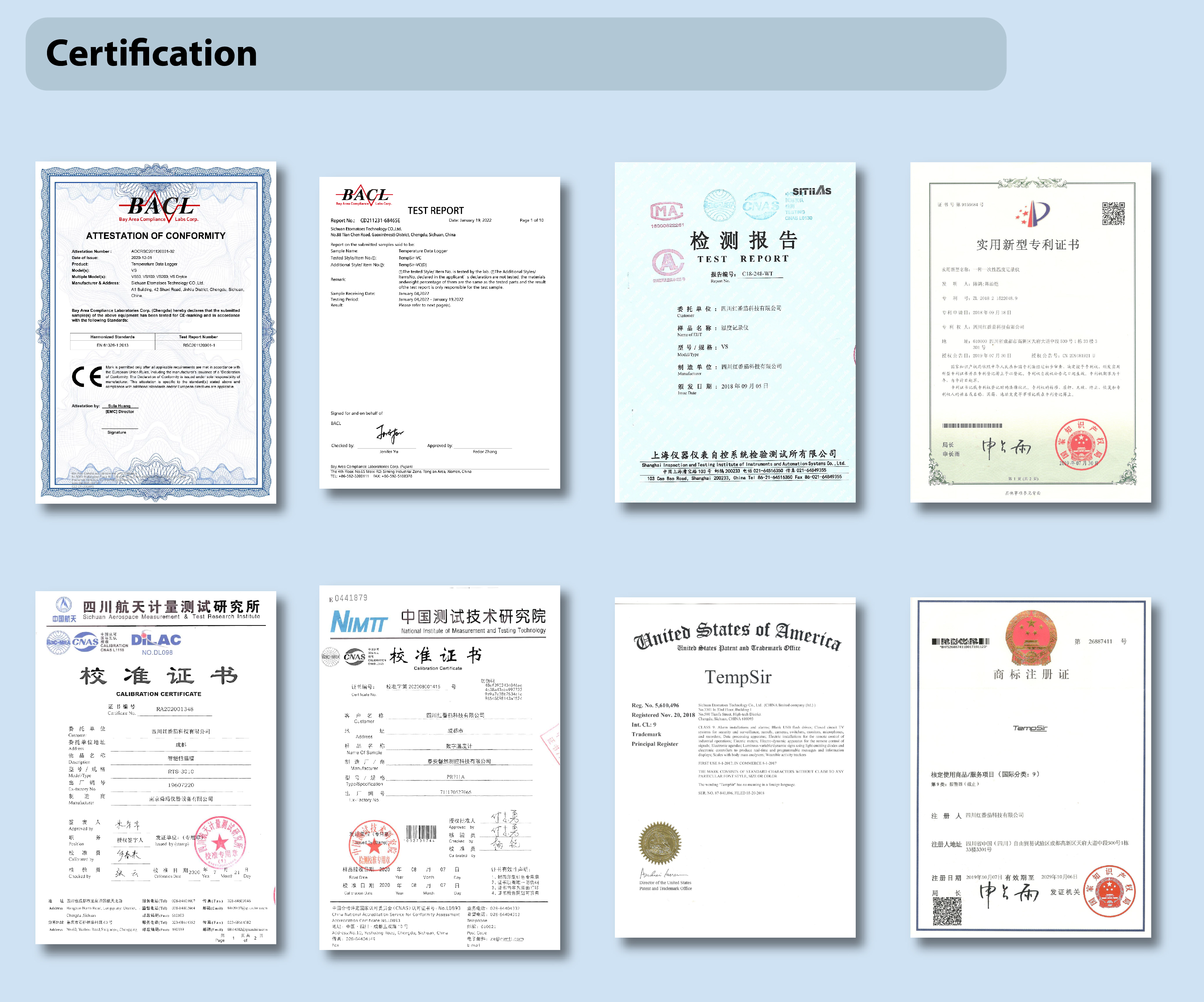
Task: Click the 'Registered Nov. 20, 2018' text
Action: click(663, 715)
